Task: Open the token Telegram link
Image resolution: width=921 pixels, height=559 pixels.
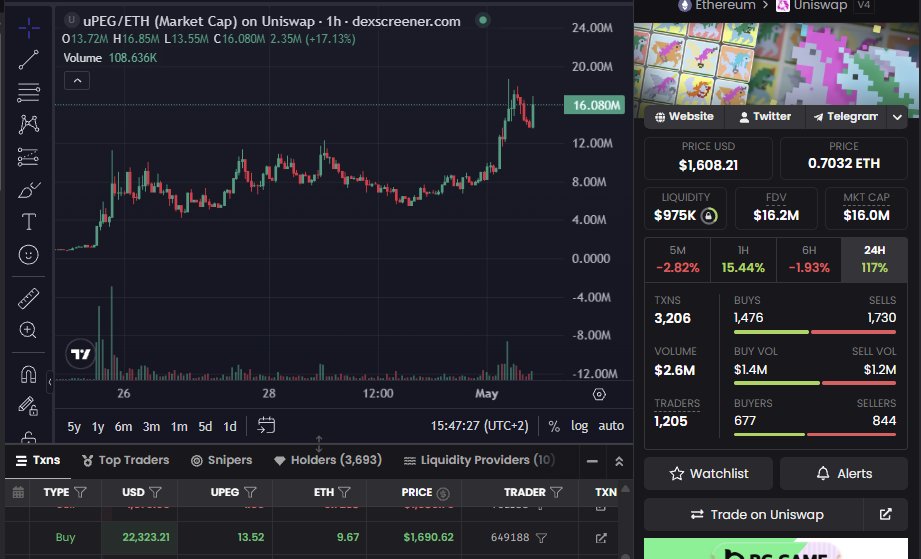Action: pyautogui.click(x=845, y=117)
